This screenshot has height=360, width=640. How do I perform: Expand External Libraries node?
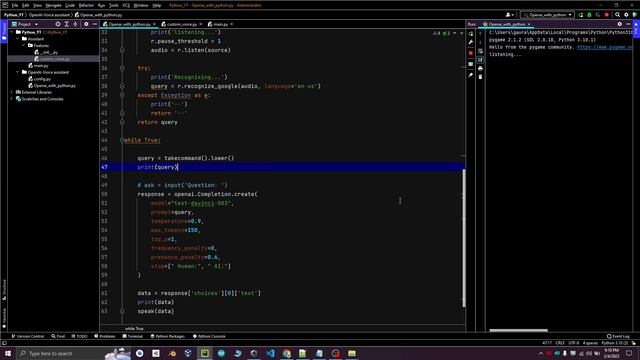tap(12, 92)
